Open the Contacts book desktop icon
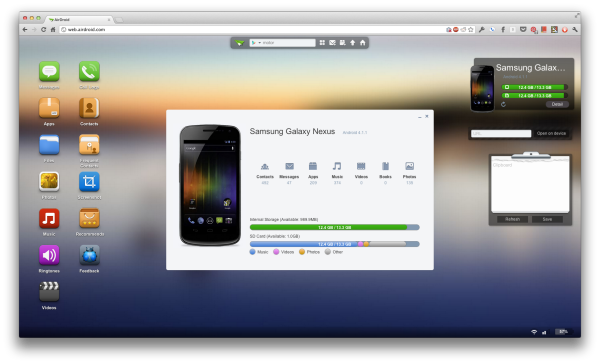This screenshot has width=600, height=364. [x=89, y=108]
